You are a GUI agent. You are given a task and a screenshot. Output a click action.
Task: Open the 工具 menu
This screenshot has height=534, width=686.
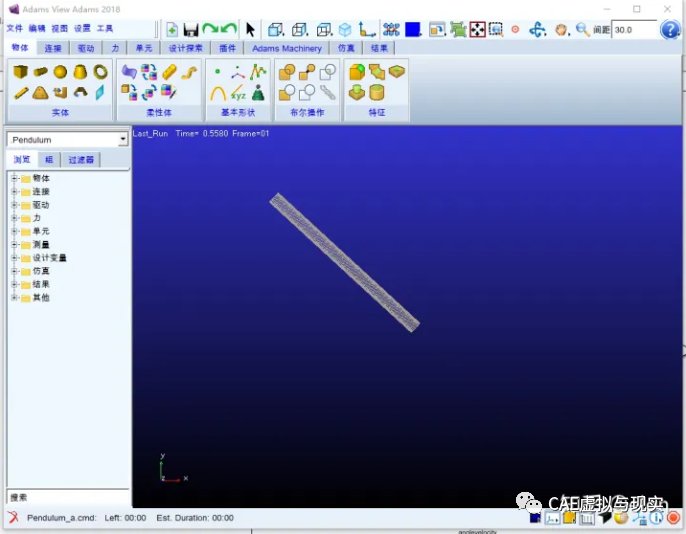pos(105,28)
